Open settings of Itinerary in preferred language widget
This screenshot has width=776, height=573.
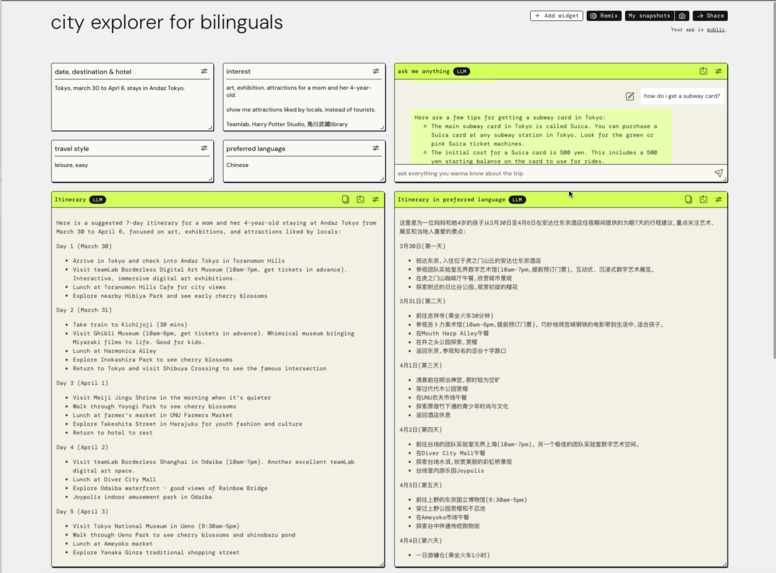coord(718,199)
